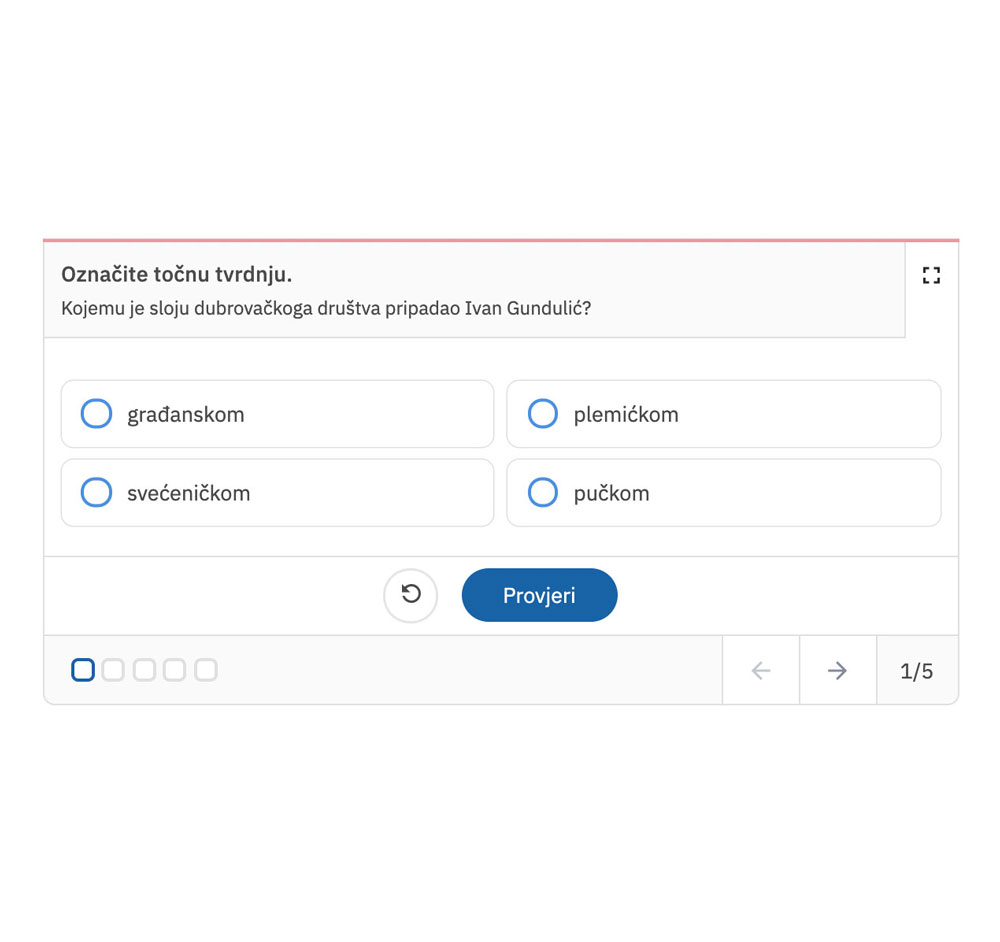Select the 'građanskom' radio circle

96,414
